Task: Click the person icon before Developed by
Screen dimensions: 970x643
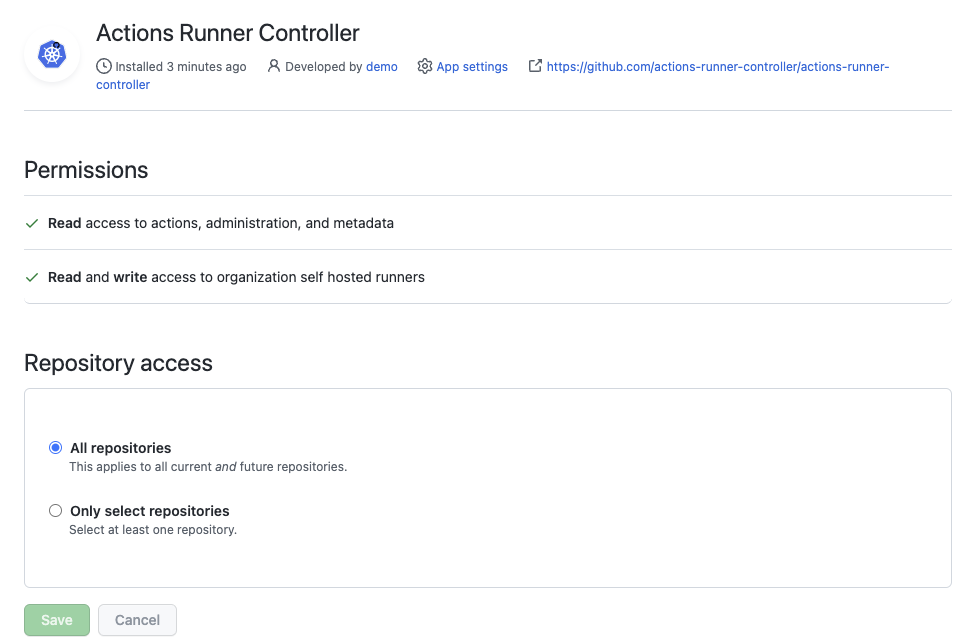Action: (273, 66)
